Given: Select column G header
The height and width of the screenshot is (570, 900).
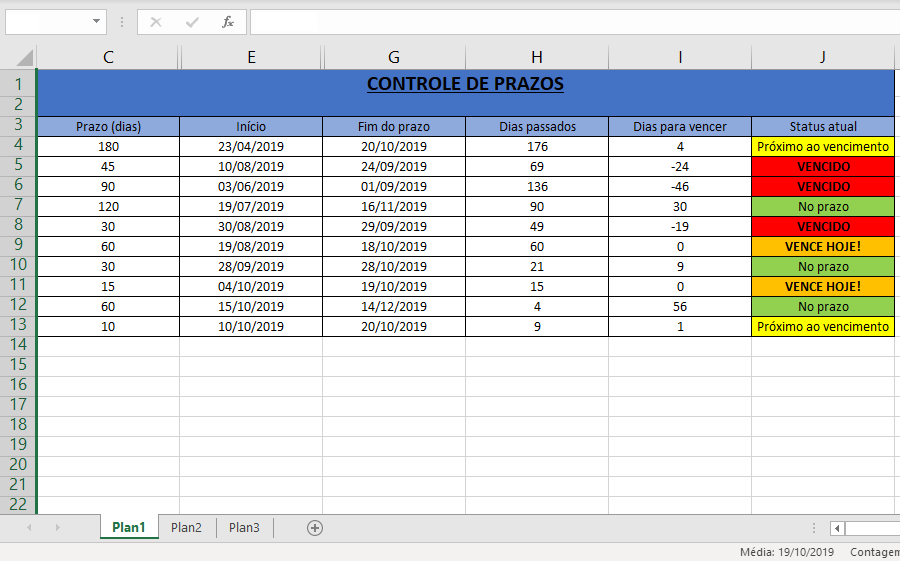Looking at the screenshot, I should coord(394,57).
